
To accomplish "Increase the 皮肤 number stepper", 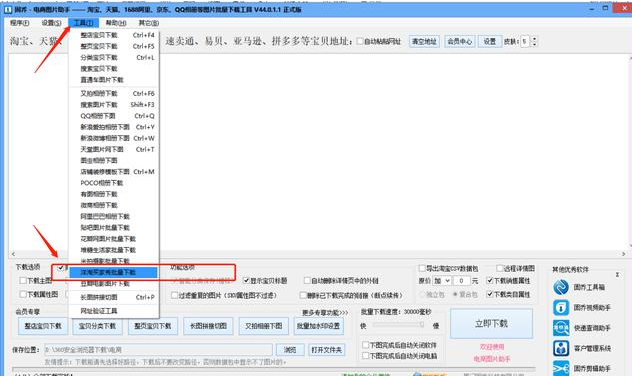I will tap(534, 39).
